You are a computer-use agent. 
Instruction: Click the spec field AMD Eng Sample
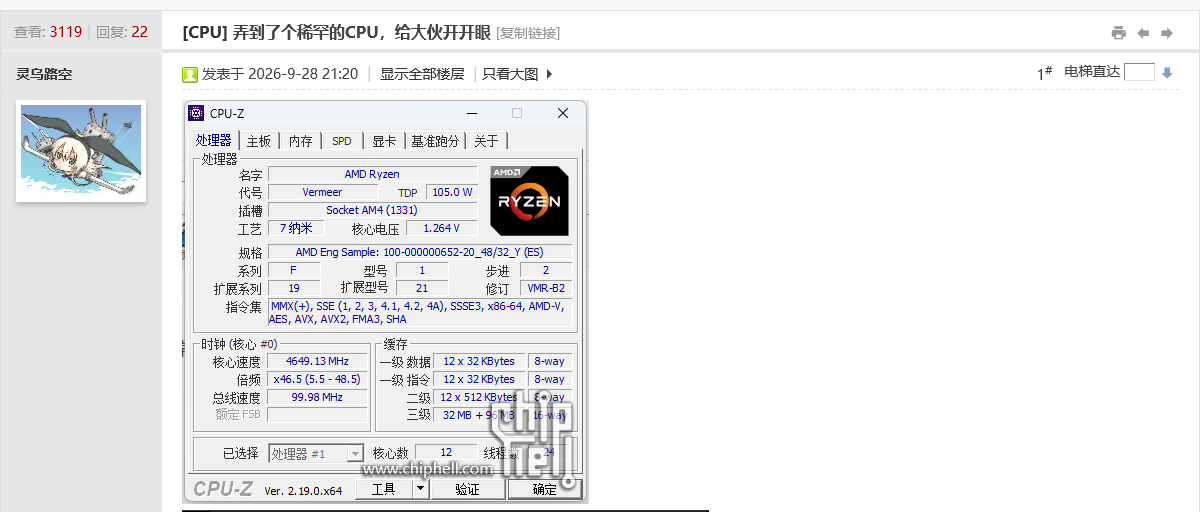click(420, 252)
